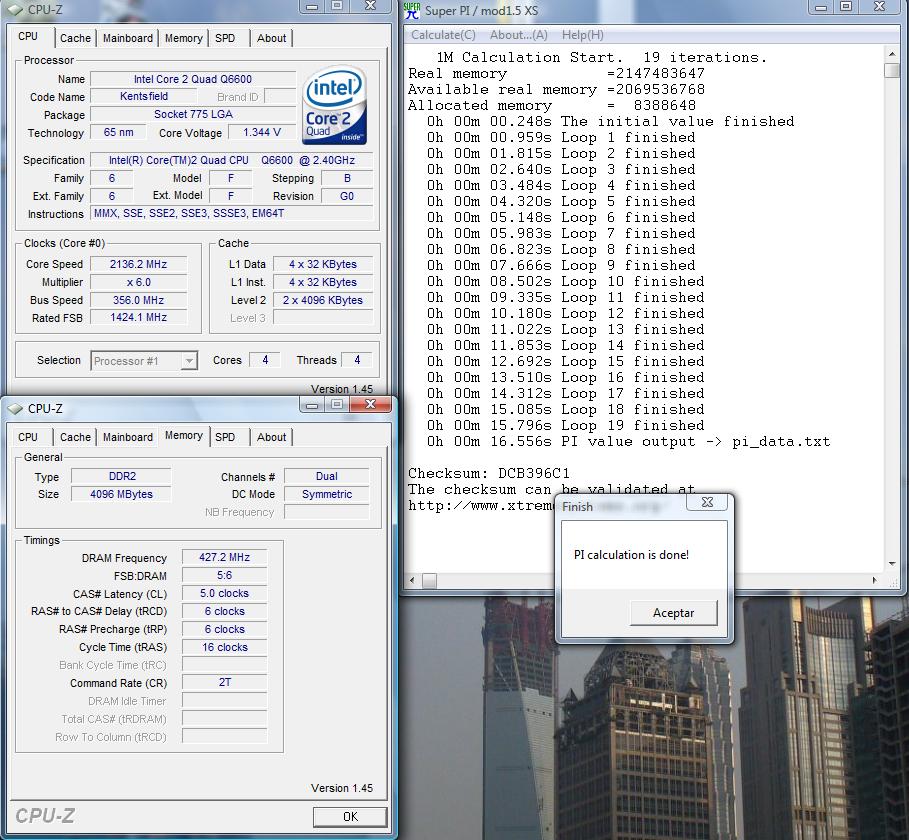Click the Aceptar button in Finish dialog
The image size is (909, 840).
coord(674,613)
